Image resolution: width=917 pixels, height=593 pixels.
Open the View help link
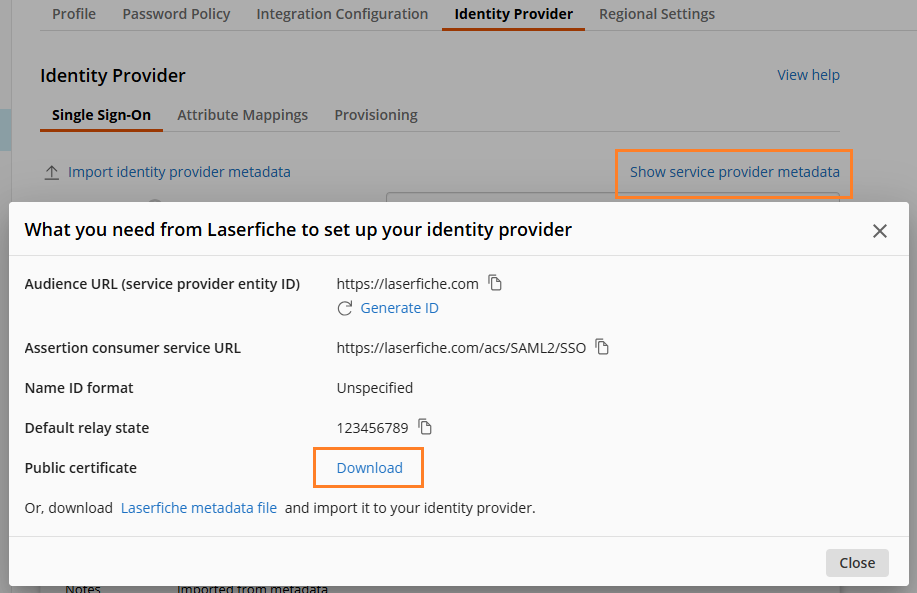[x=808, y=74]
